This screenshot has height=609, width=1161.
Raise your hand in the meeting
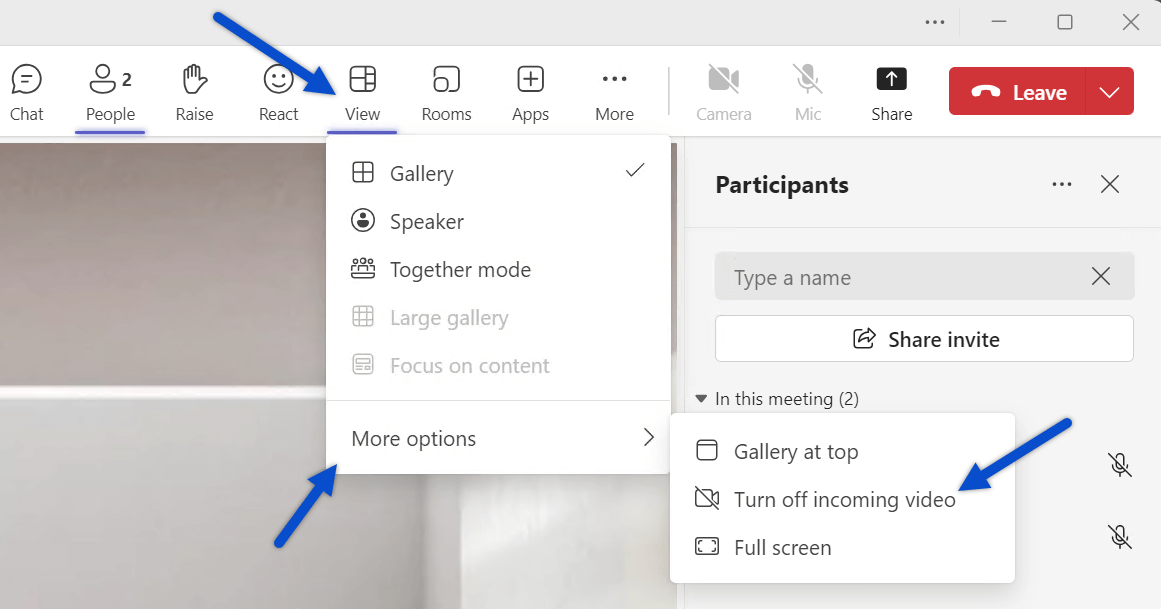(194, 92)
